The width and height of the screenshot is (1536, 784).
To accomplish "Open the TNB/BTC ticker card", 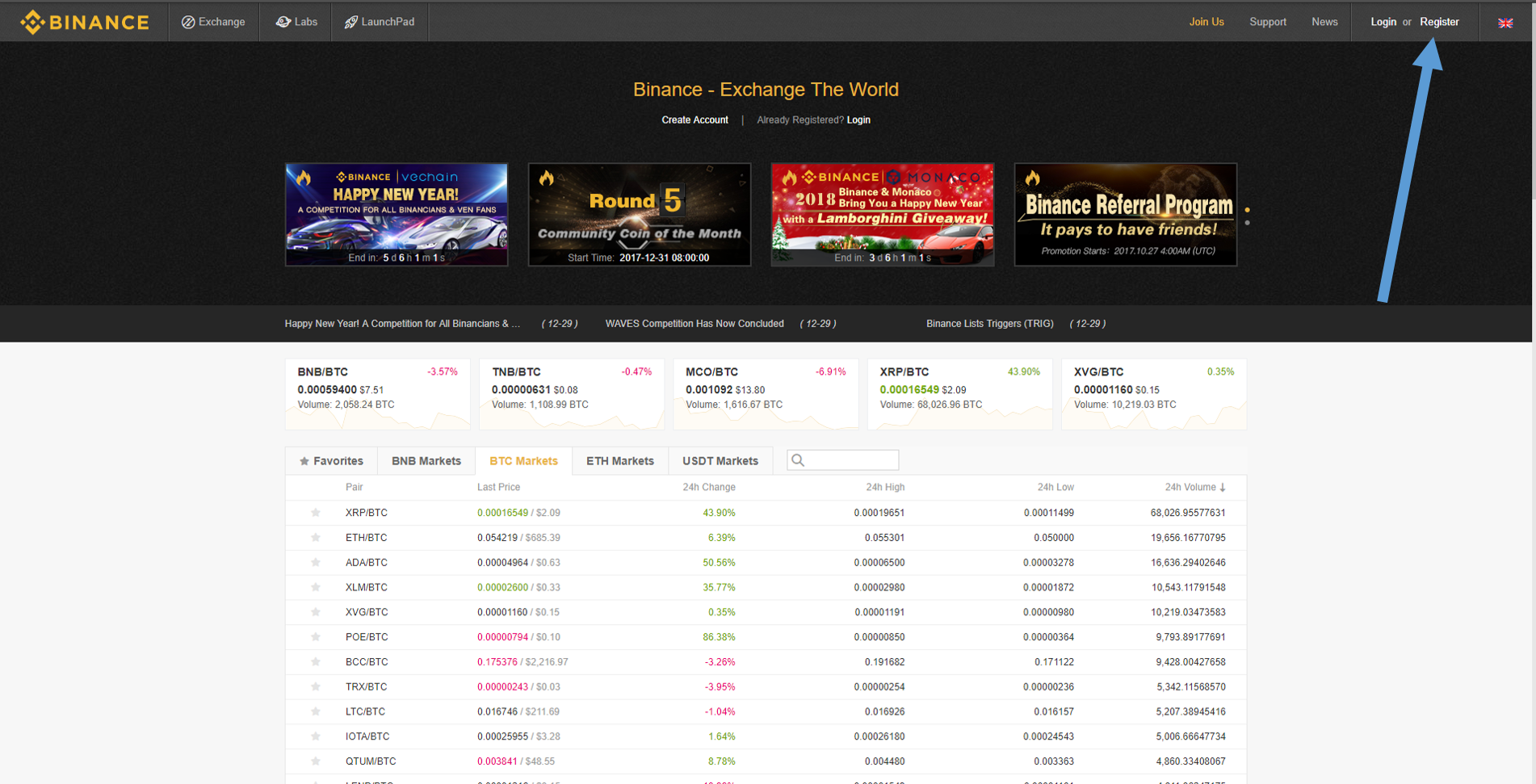I will pos(572,394).
